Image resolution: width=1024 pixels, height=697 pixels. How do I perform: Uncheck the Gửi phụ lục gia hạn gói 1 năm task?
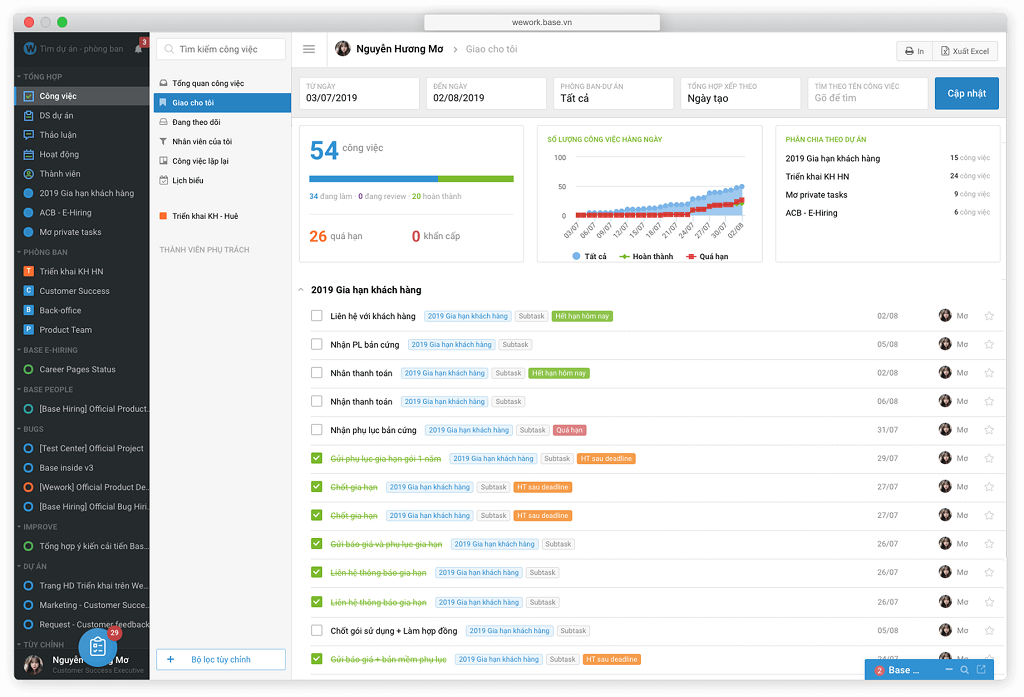click(x=317, y=459)
